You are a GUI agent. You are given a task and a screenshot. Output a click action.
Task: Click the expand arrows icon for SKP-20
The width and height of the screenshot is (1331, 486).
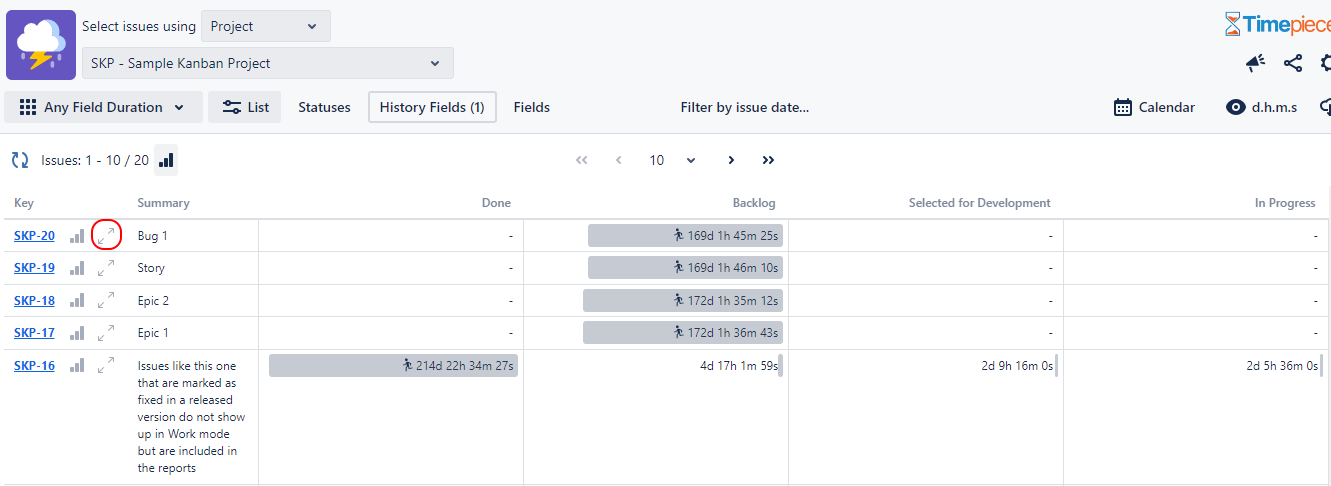(x=106, y=236)
